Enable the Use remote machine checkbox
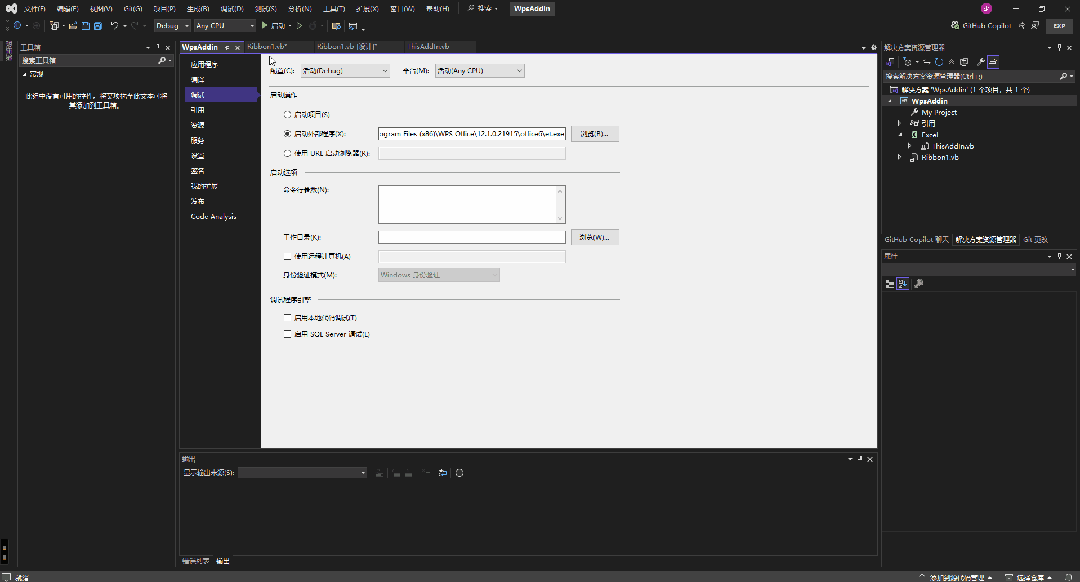Screen dimensions: 1080x582 (287, 256)
